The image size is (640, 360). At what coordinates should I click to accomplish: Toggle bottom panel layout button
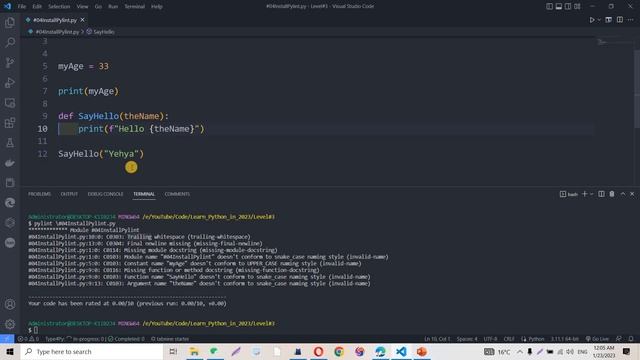[x=559, y=6]
